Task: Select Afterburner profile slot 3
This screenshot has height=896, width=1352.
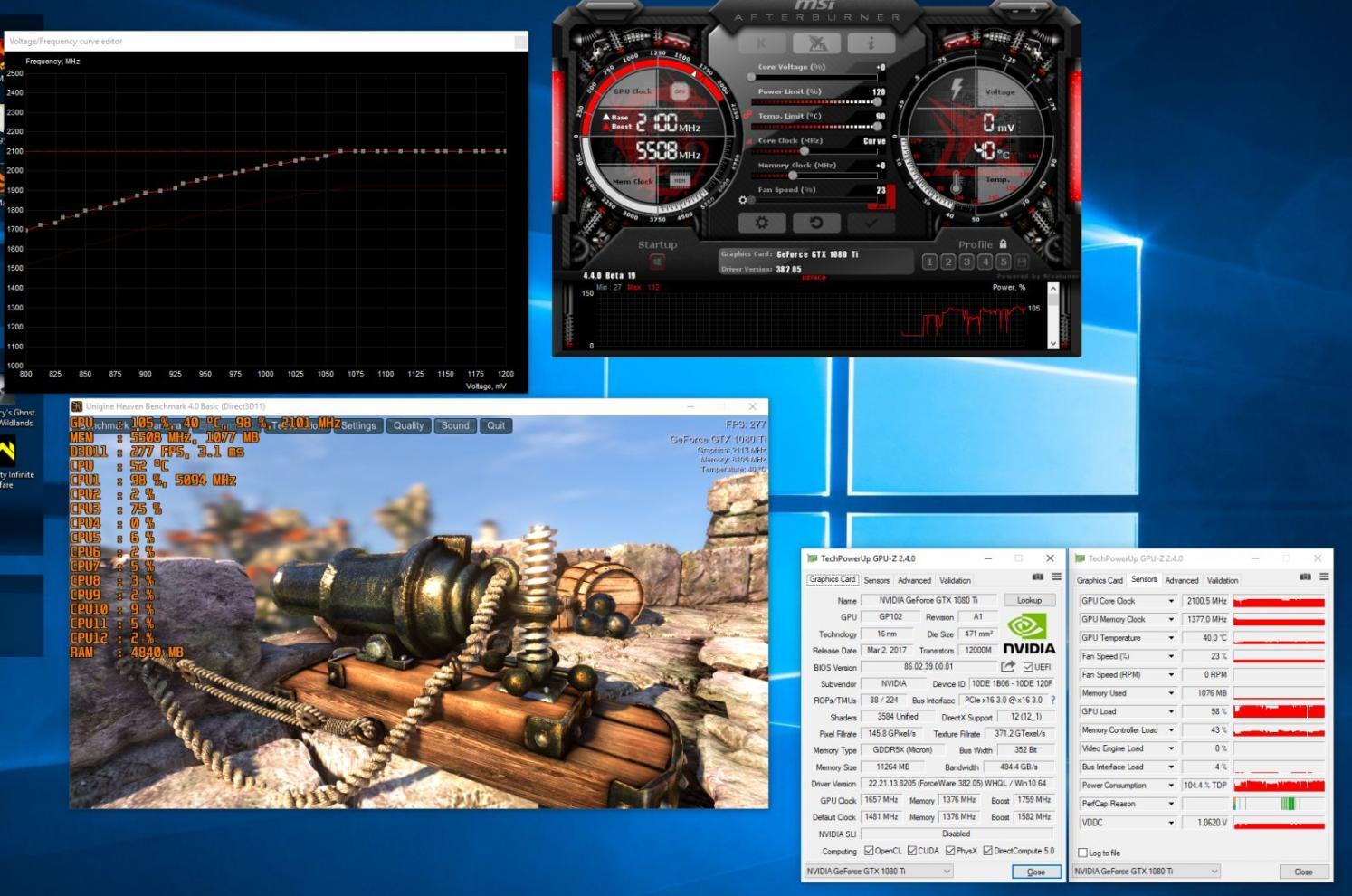Action: pos(966,262)
